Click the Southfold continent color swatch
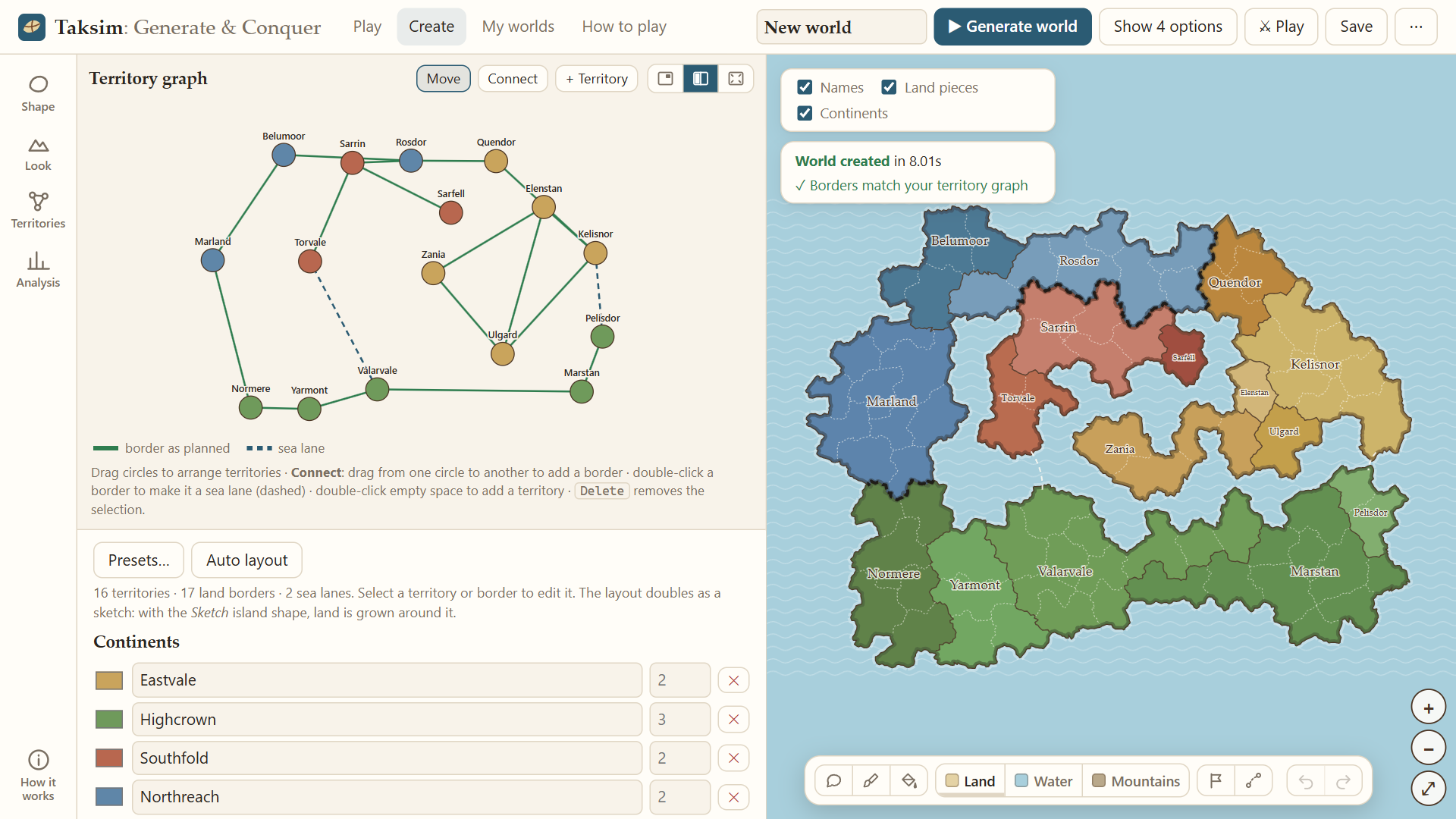The width and height of the screenshot is (1456, 819). point(109,758)
